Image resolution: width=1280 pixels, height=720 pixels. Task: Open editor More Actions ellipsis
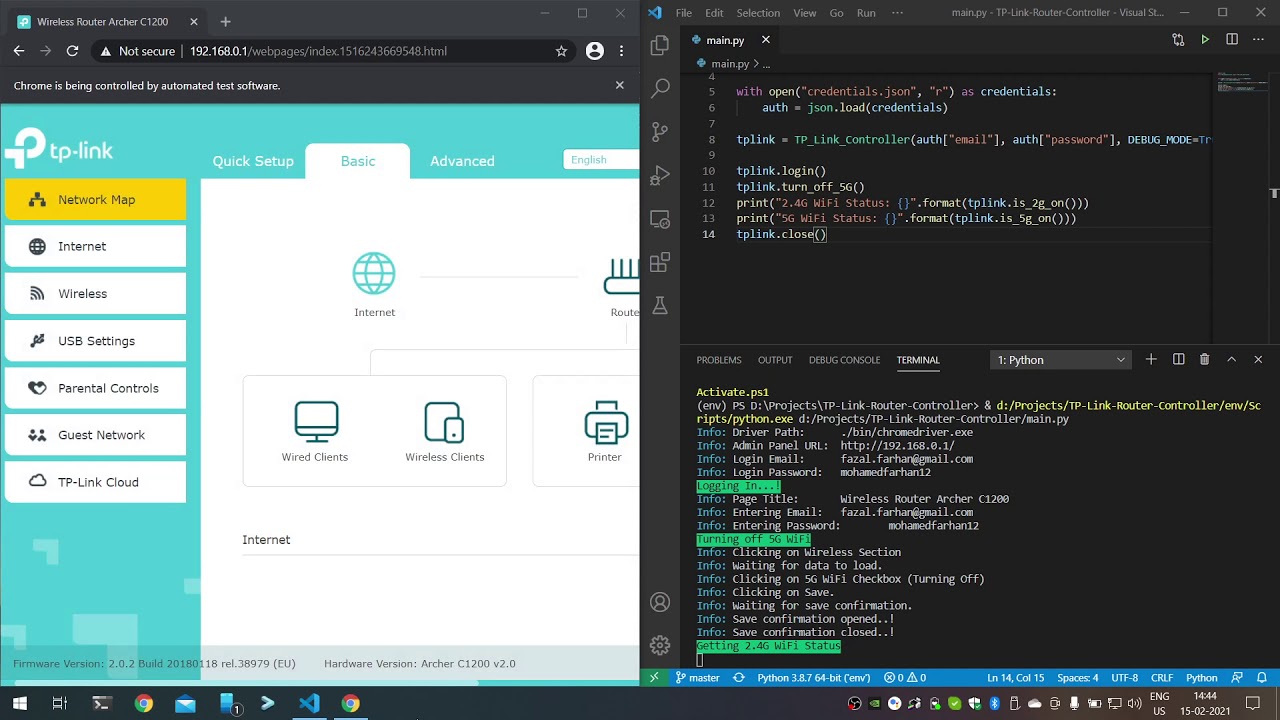(x=1259, y=40)
